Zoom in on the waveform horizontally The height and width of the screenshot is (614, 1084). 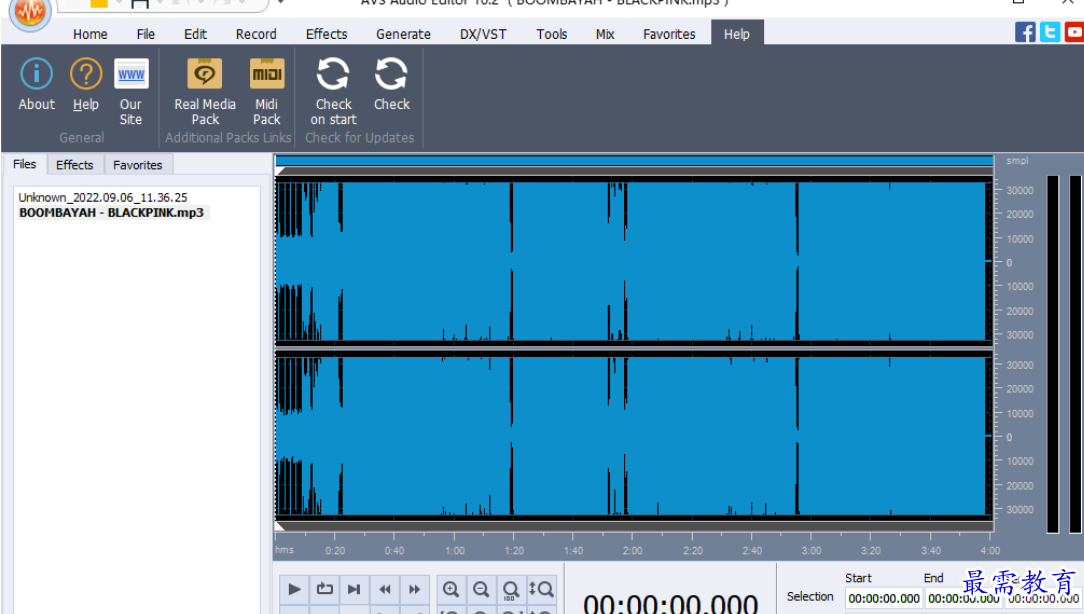tap(451, 589)
